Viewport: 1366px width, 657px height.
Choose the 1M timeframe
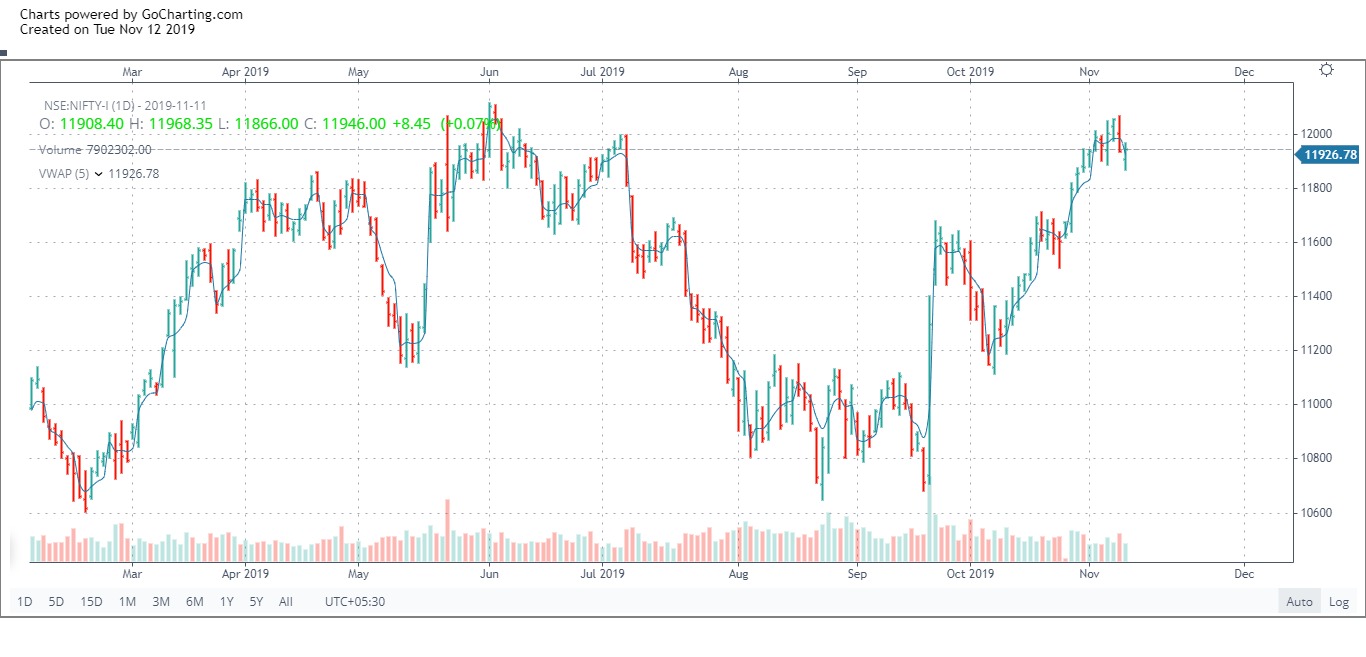(126, 601)
